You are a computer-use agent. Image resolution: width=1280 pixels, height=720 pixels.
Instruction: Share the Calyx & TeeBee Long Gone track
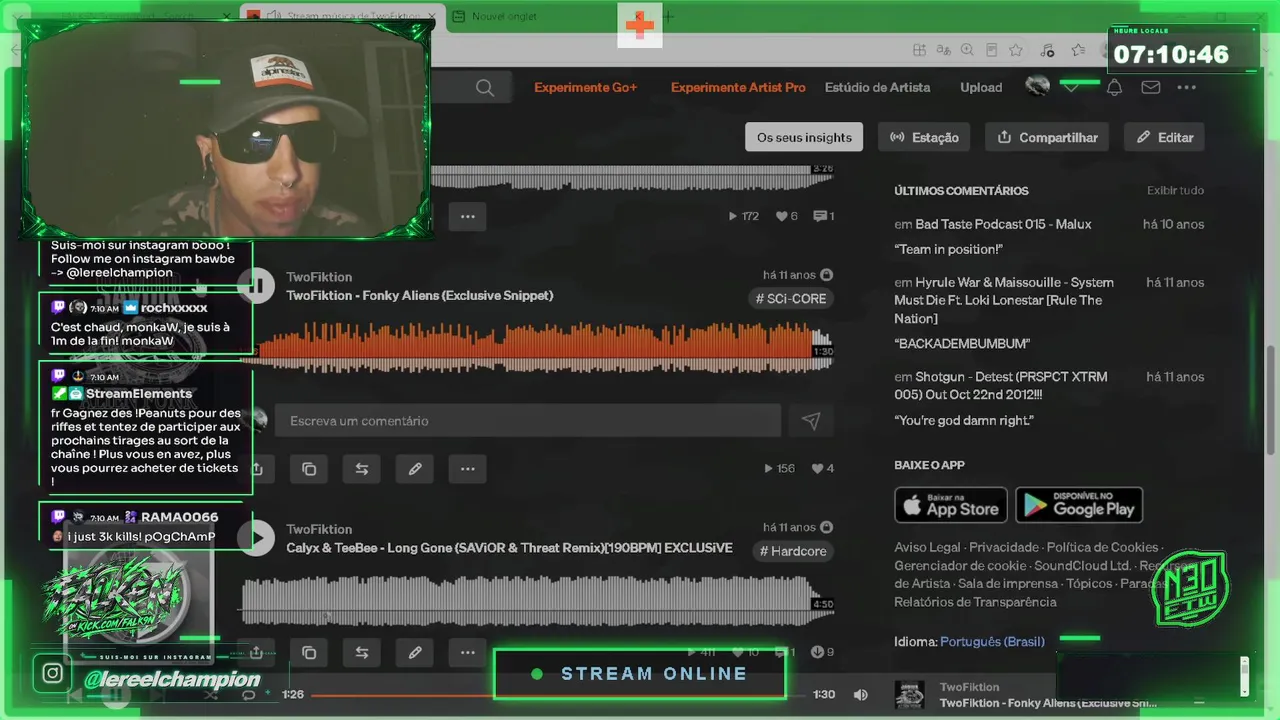click(x=257, y=653)
